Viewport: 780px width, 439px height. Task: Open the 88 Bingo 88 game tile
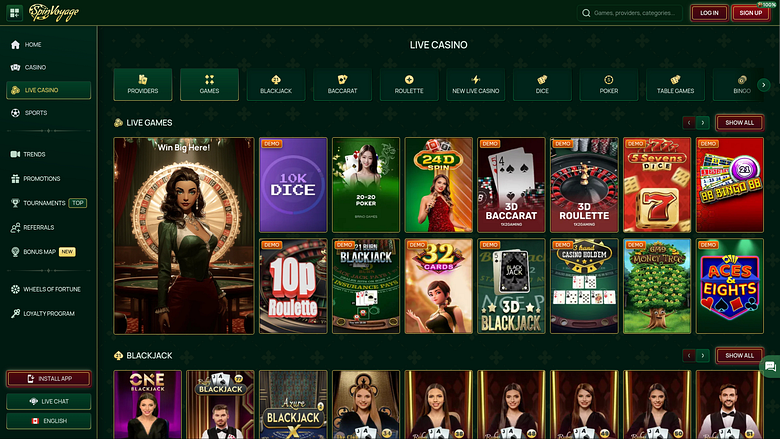point(729,185)
